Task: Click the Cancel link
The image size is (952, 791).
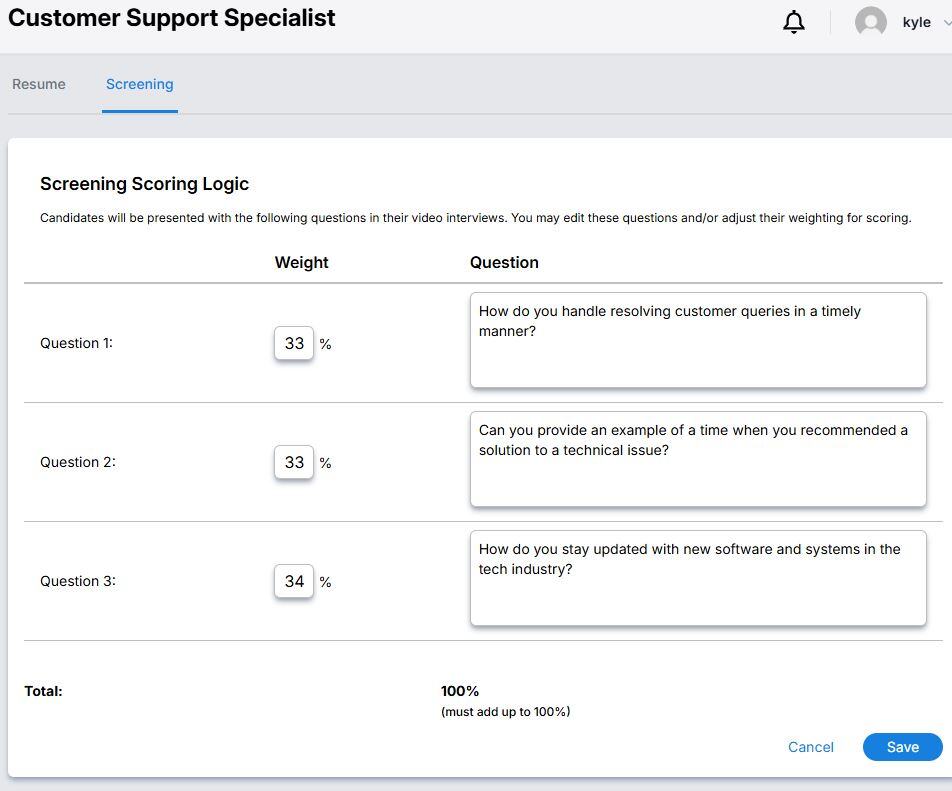Action: [810, 747]
